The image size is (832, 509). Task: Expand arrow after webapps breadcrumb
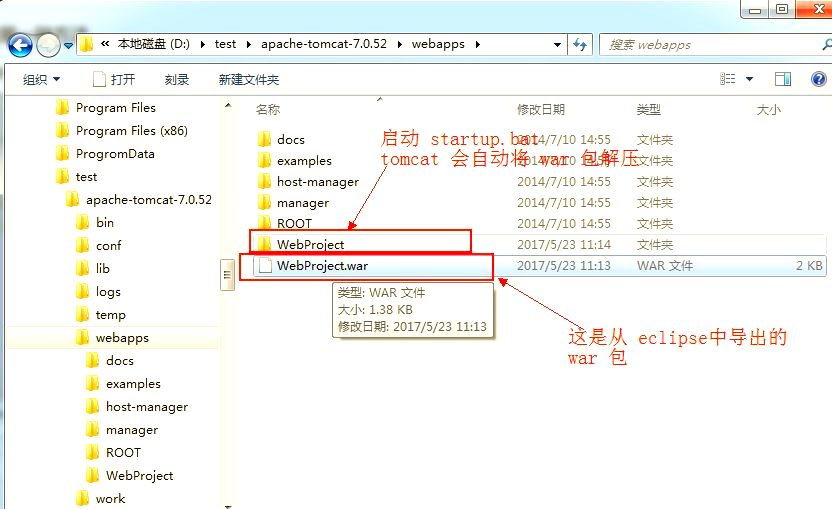pyautogui.click(x=478, y=45)
